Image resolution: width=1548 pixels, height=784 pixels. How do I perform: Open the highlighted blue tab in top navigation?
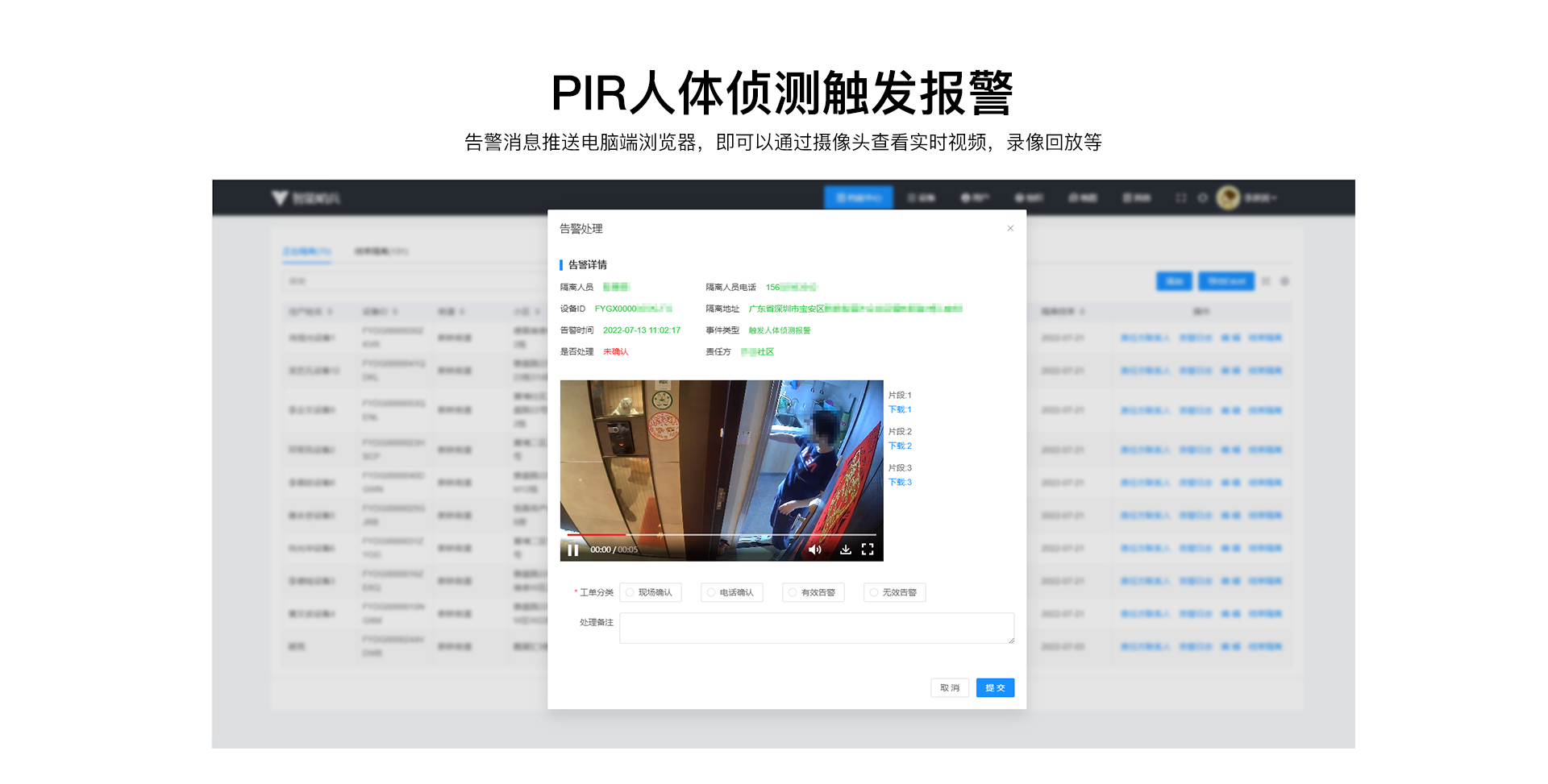859,197
